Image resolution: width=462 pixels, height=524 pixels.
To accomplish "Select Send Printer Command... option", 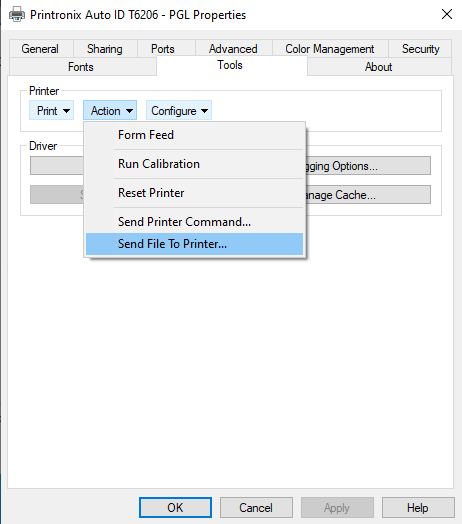I will pyautogui.click(x=195, y=222).
